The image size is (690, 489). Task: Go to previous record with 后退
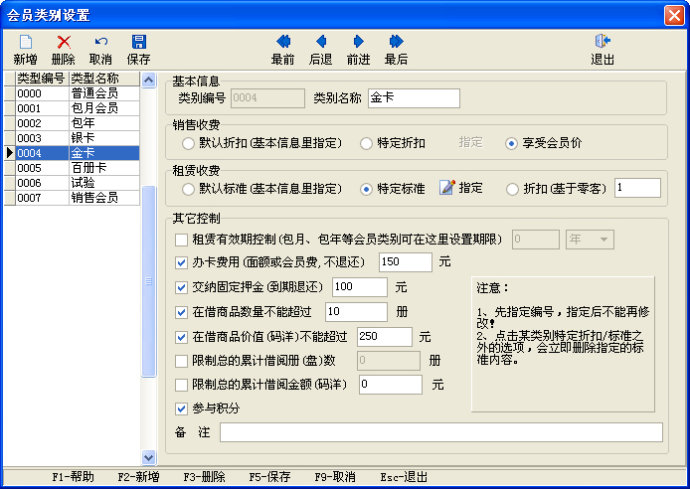321,42
